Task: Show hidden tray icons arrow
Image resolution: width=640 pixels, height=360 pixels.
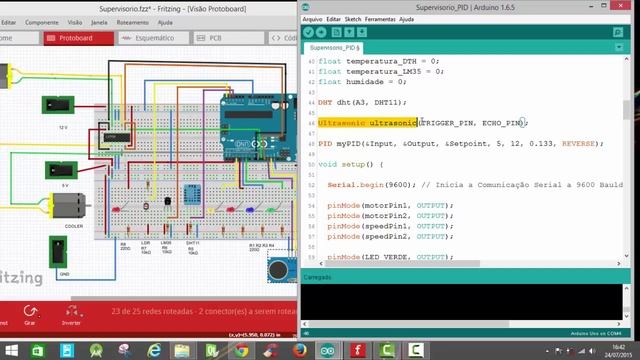Action: (547, 351)
